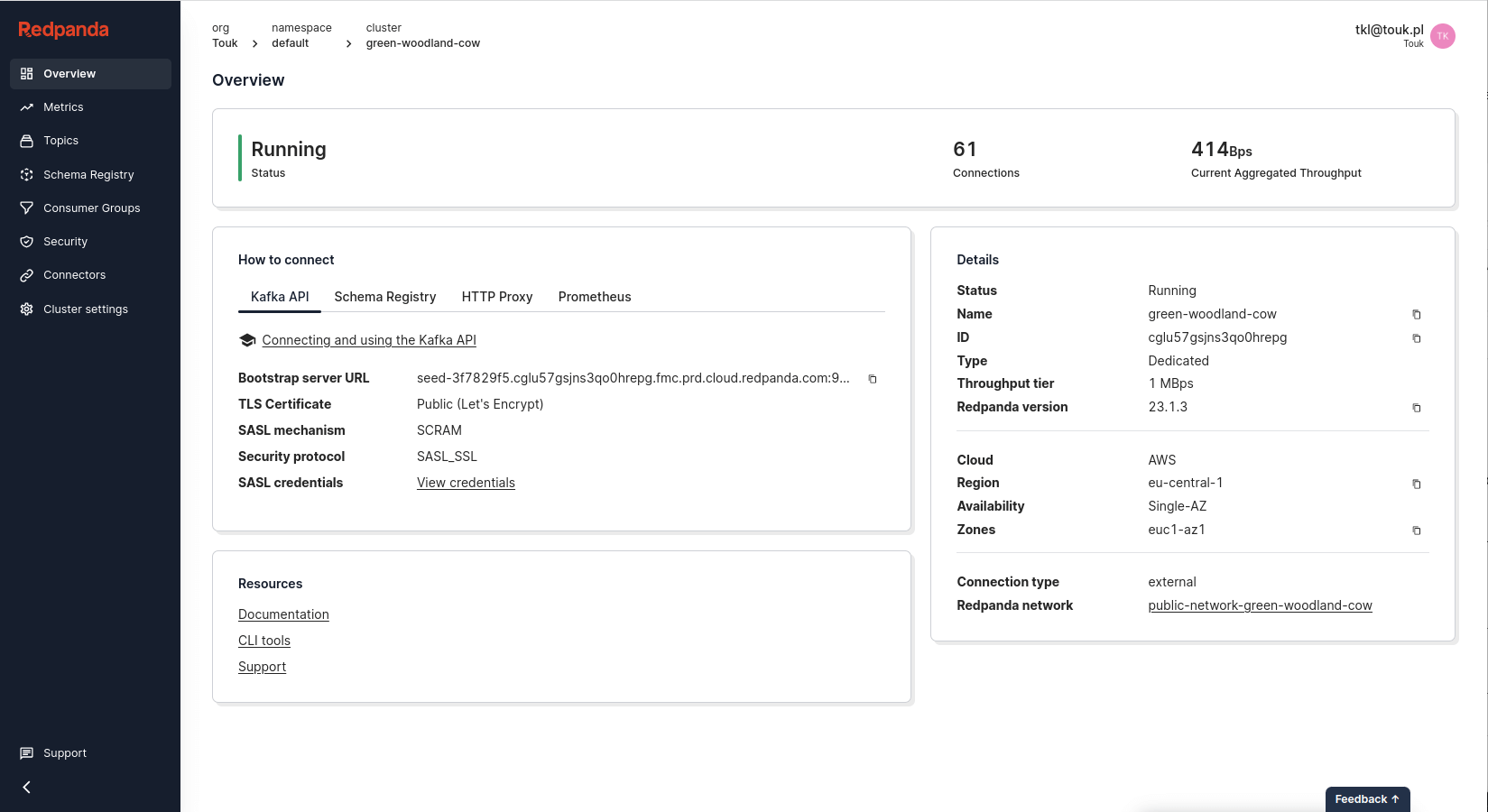Click tkl@touk.pl account name

[1389, 30]
